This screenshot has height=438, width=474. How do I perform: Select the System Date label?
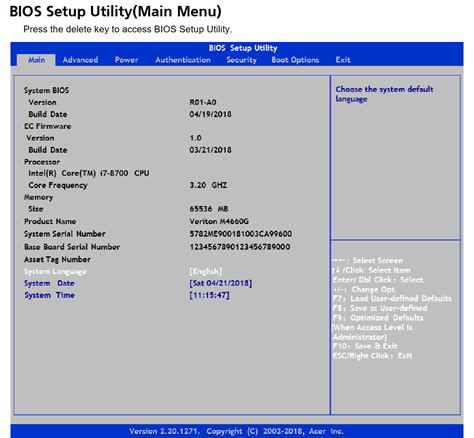point(49,283)
